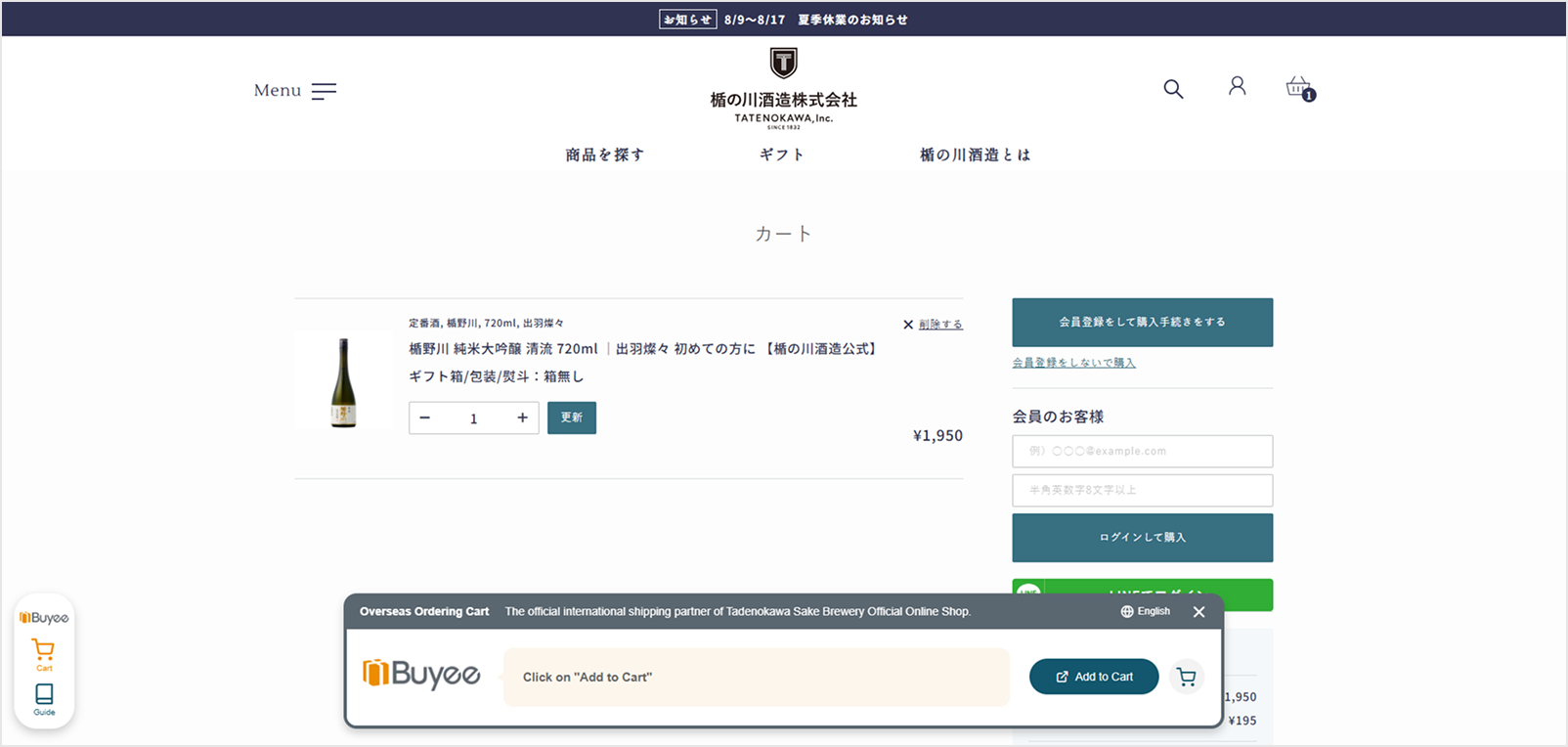Open 商品を探す navigation item
This screenshot has width=1568, height=747.
tap(605, 154)
